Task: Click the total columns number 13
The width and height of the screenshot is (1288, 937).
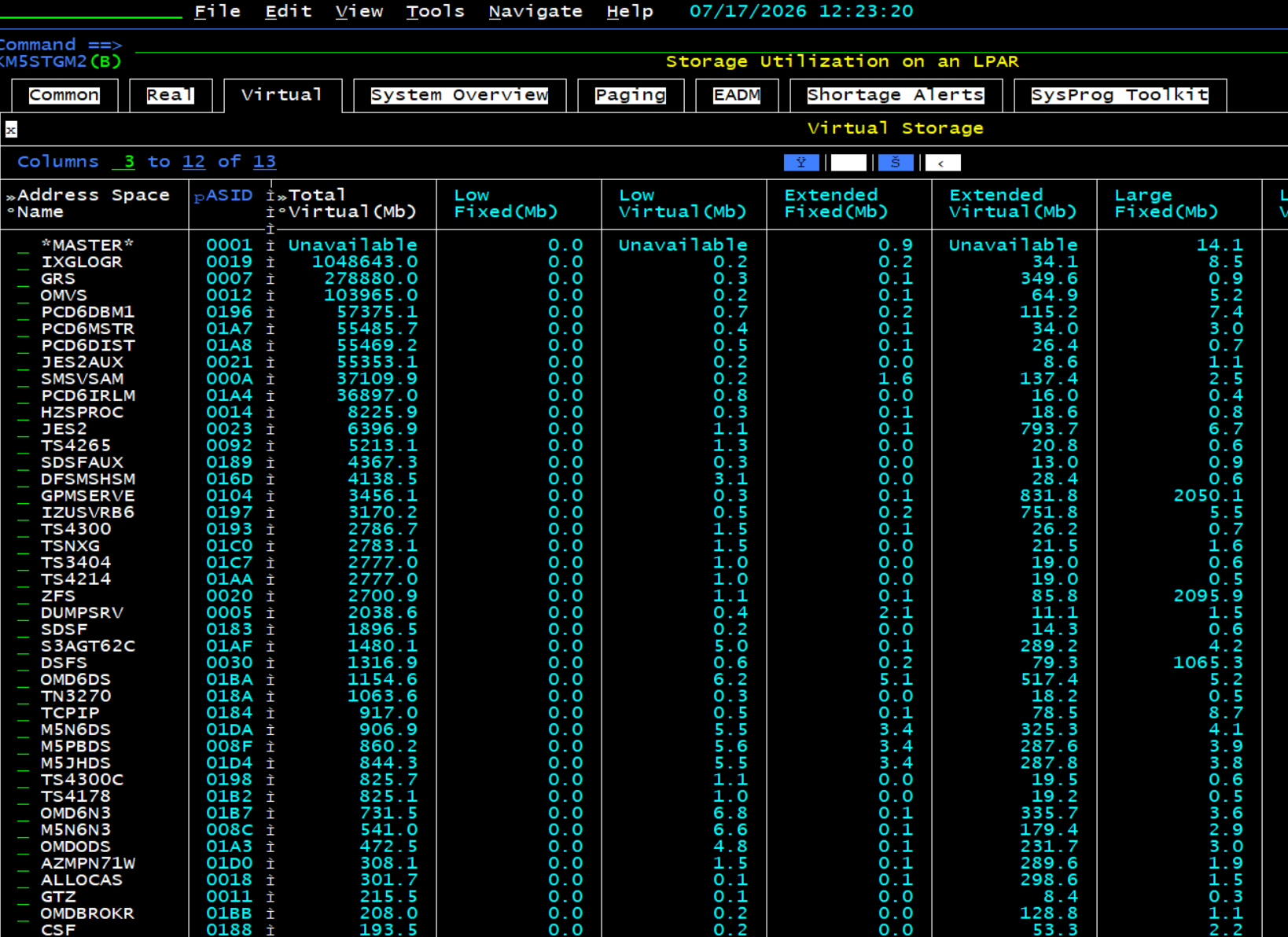Action: 264,162
